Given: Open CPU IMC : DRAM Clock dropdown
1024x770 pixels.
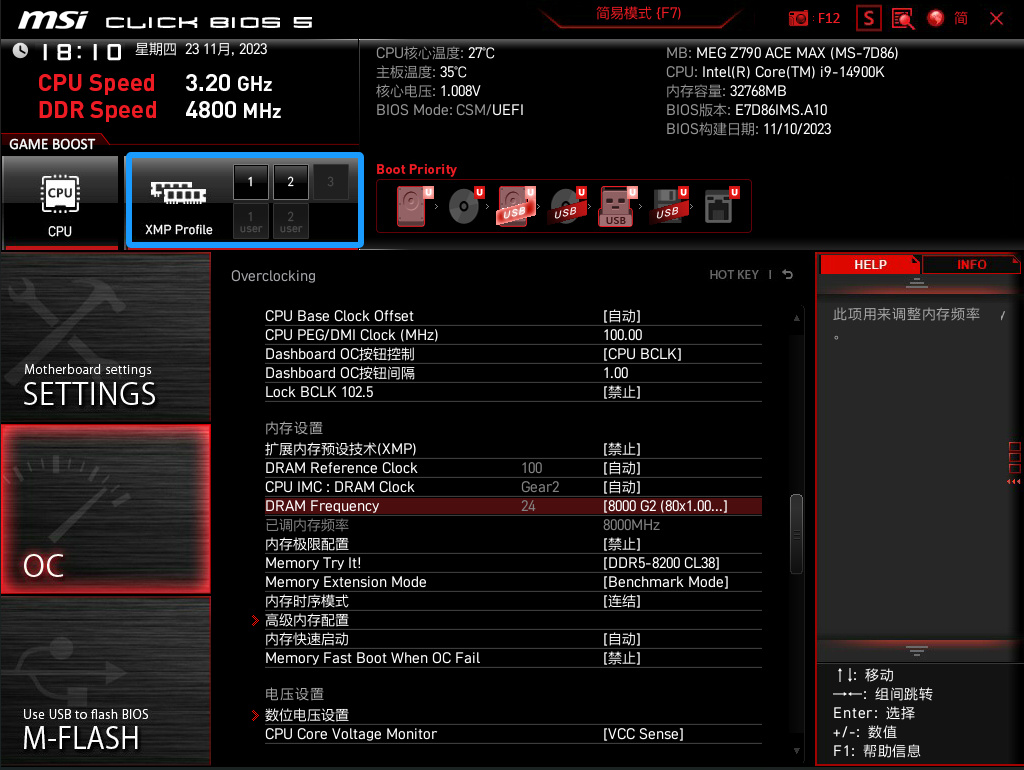Looking at the screenshot, I should tap(622, 487).
